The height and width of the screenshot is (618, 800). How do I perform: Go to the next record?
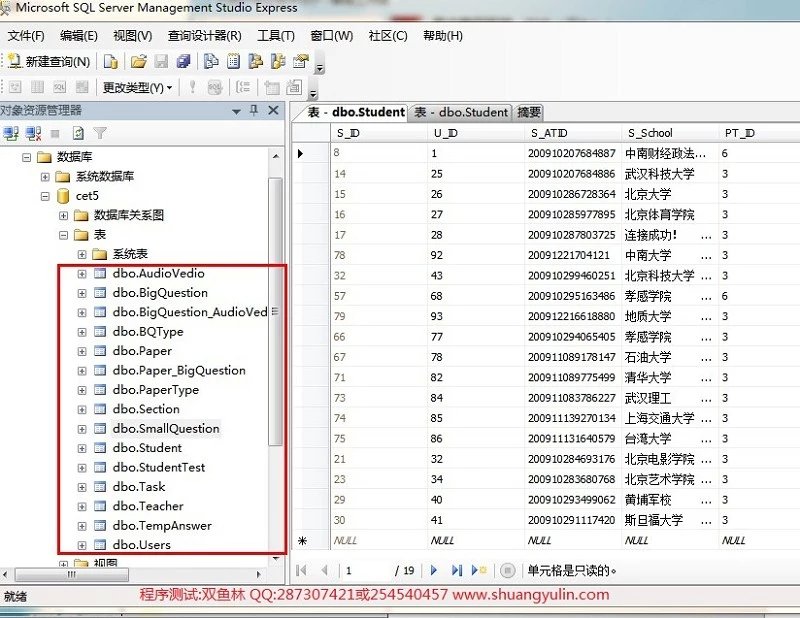click(x=434, y=570)
